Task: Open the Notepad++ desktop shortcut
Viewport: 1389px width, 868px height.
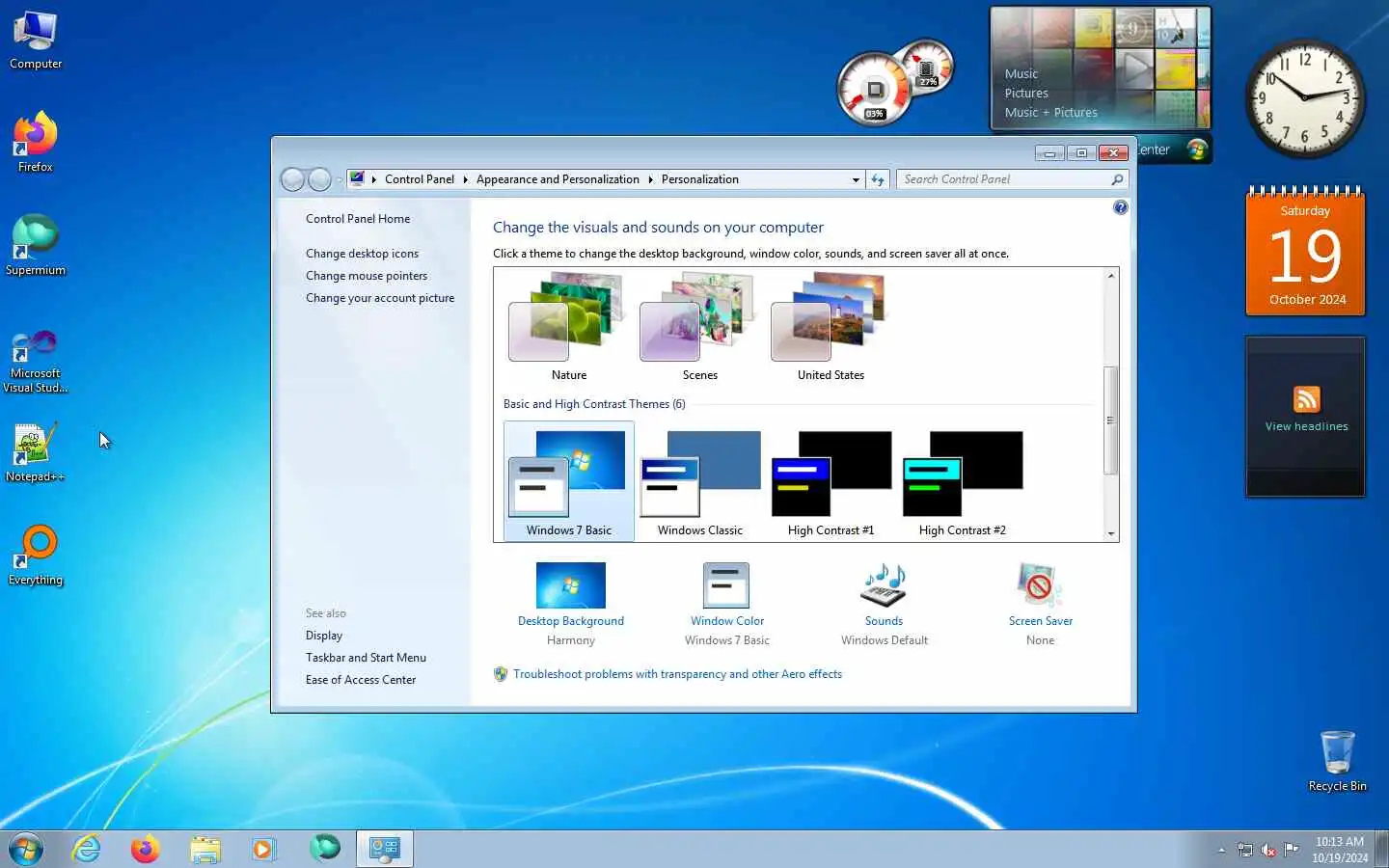Action: point(36,452)
